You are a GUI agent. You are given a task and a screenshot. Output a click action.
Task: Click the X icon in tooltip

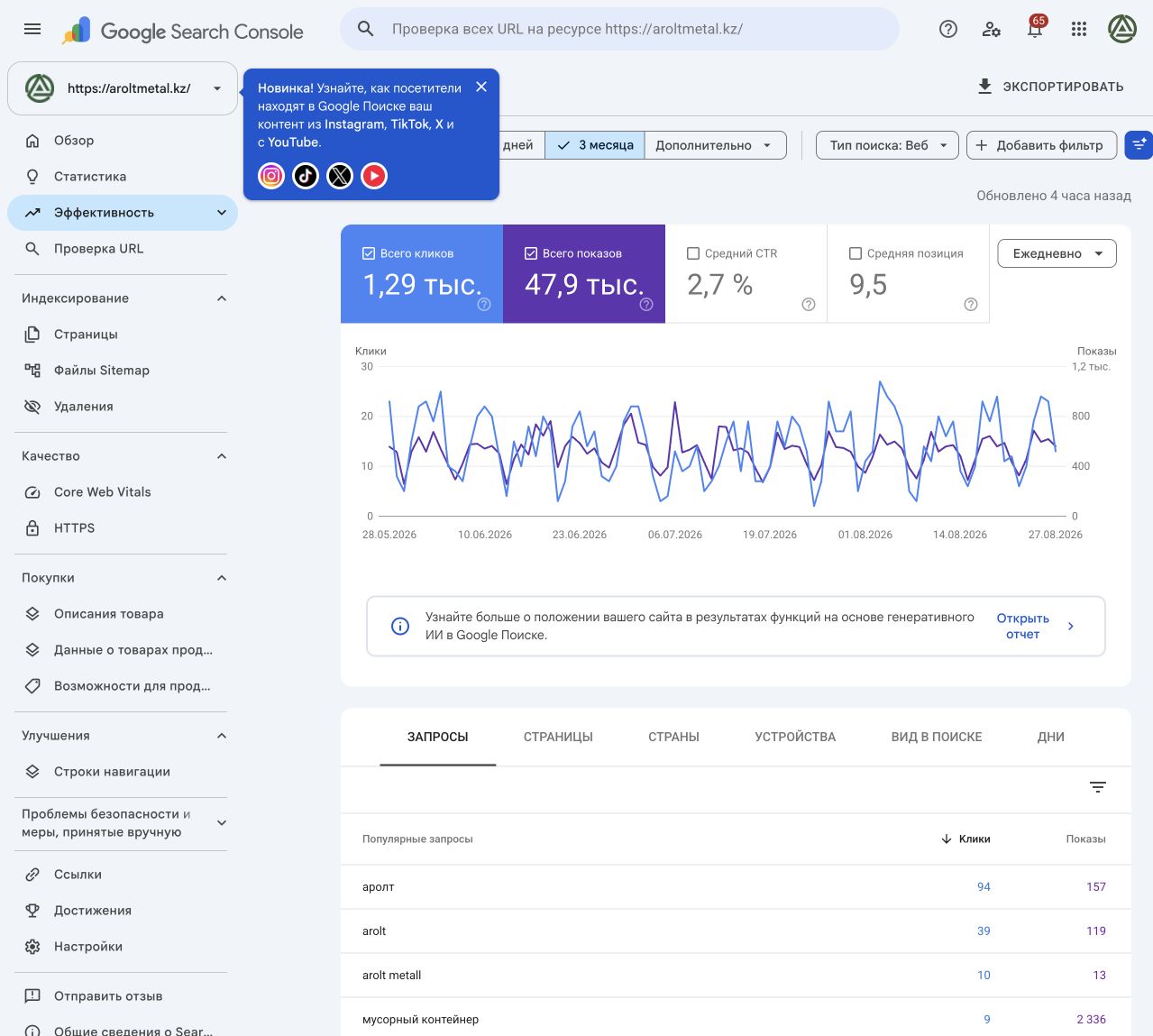pyautogui.click(x=340, y=176)
